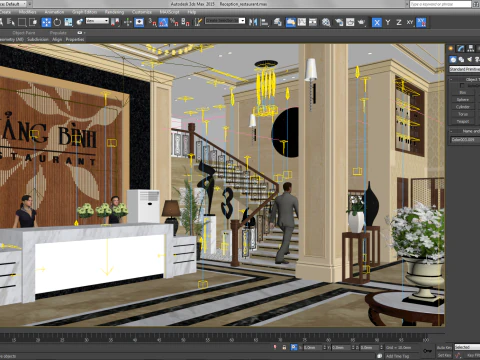Switch to the Modify command panel tab
The width and height of the screenshot is (480, 360).
[x=461, y=49]
